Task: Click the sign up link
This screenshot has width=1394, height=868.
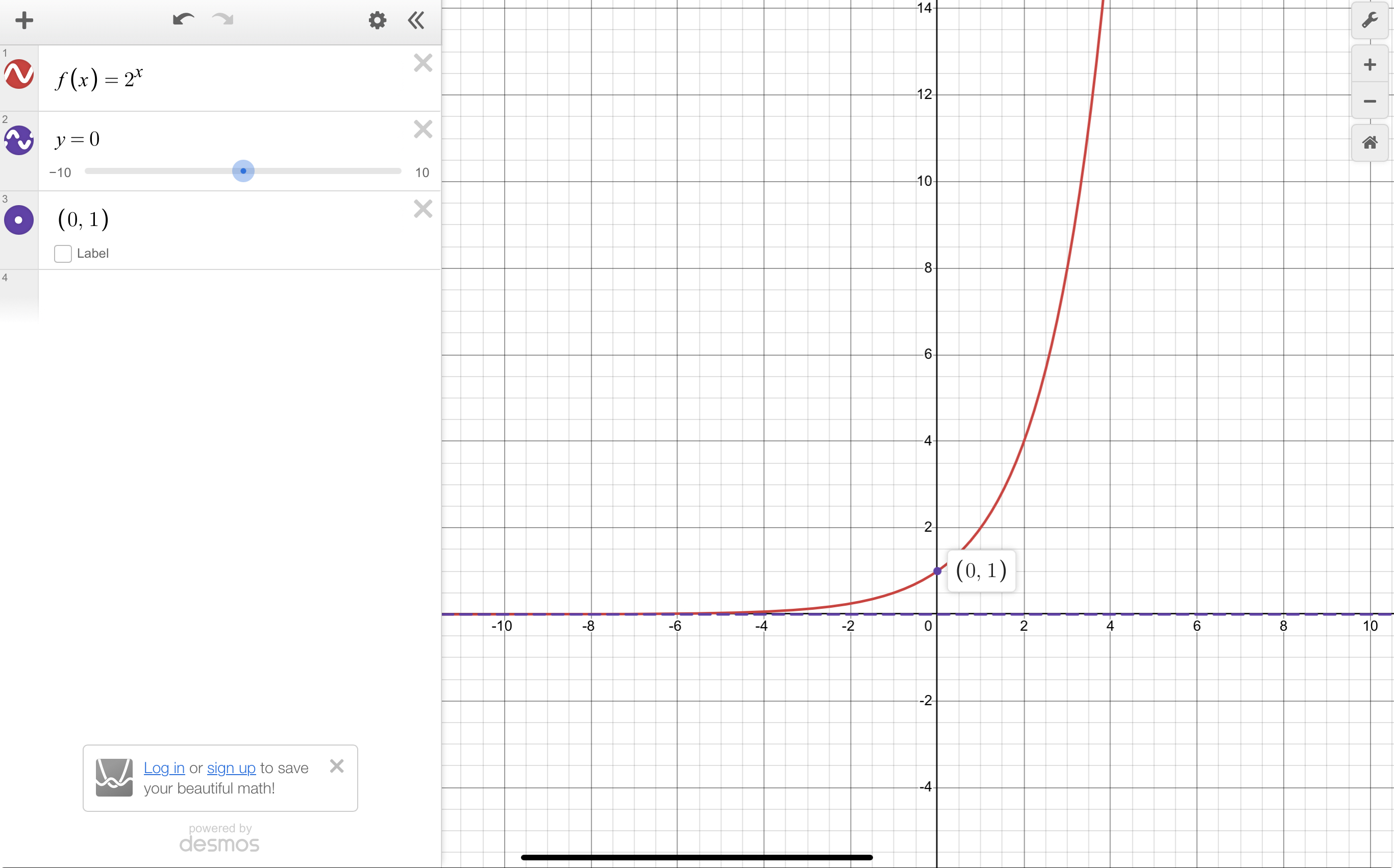Action: tap(231, 767)
